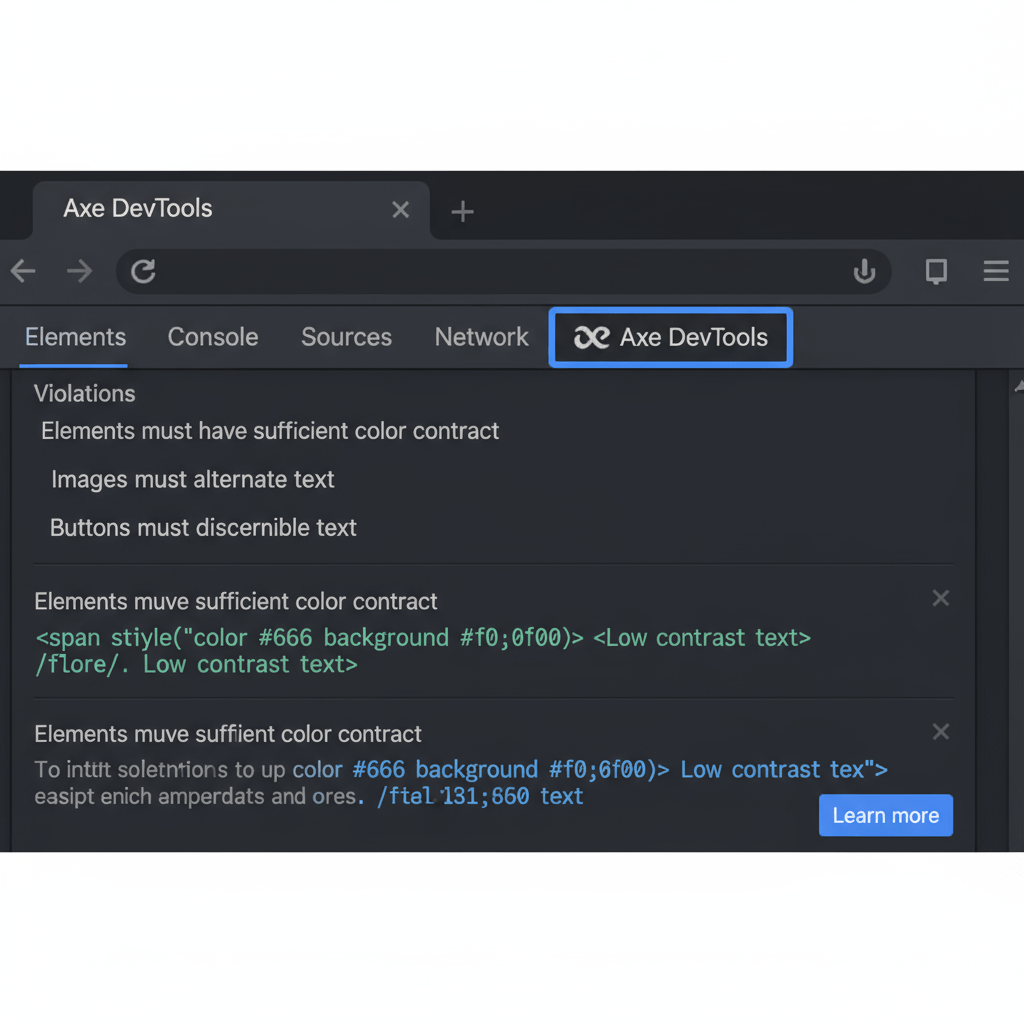Select 'Buttons must discernible text' violation
This screenshot has width=1024, height=1024.
tap(203, 528)
